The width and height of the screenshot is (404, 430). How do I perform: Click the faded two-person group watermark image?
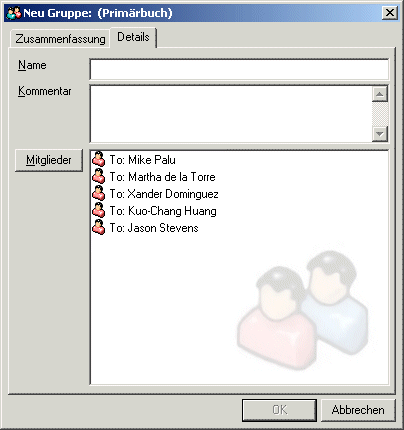[303, 310]
